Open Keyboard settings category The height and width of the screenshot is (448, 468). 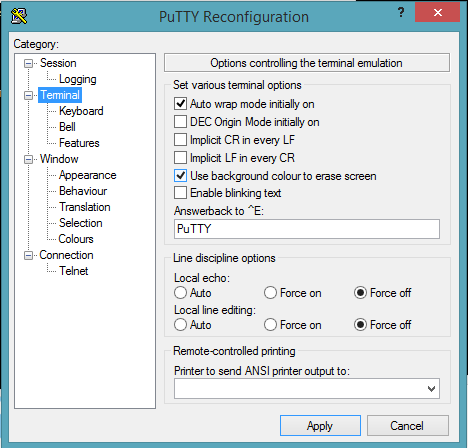coord(81,111)
